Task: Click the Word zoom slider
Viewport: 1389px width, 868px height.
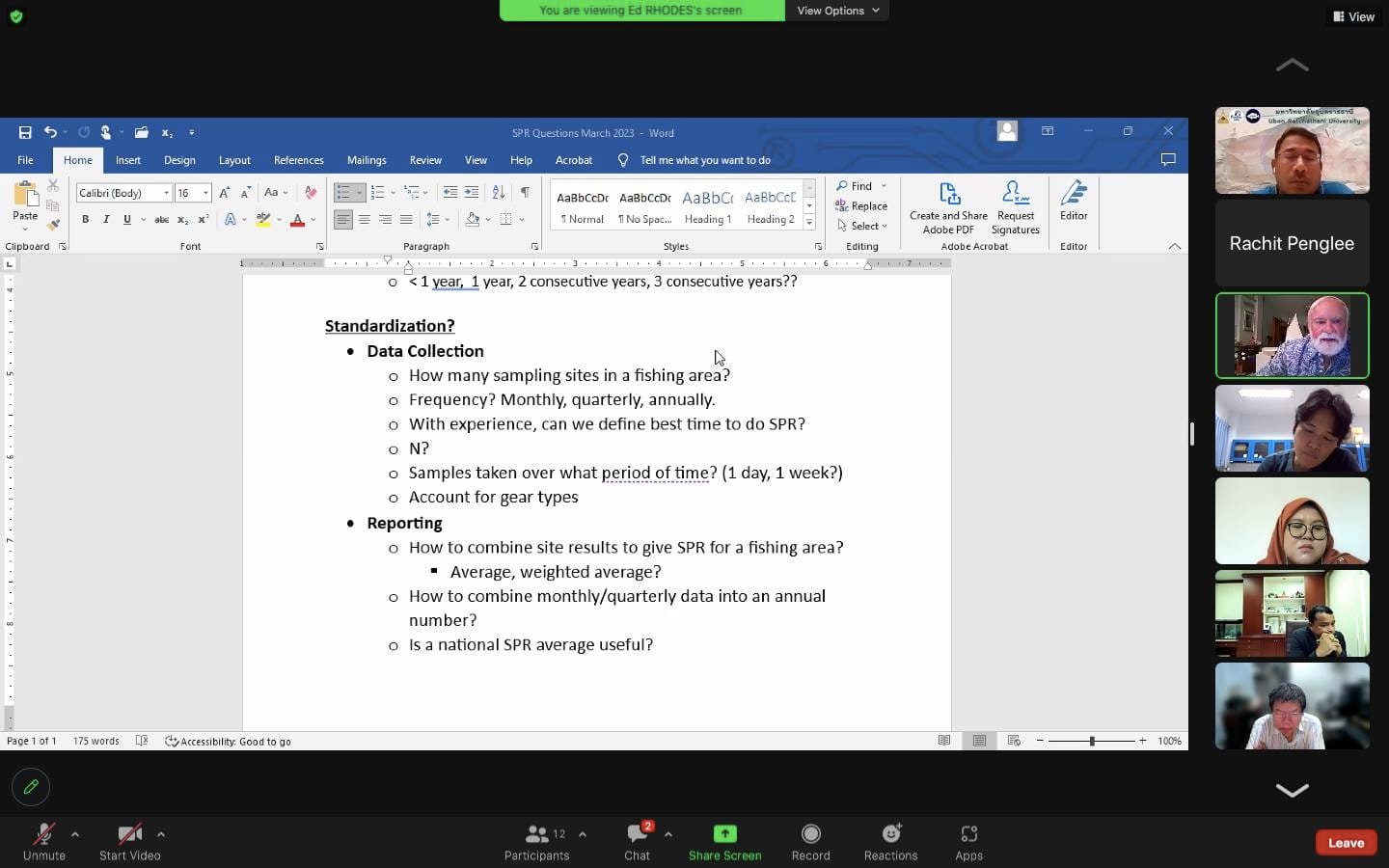Action: 1092,741
